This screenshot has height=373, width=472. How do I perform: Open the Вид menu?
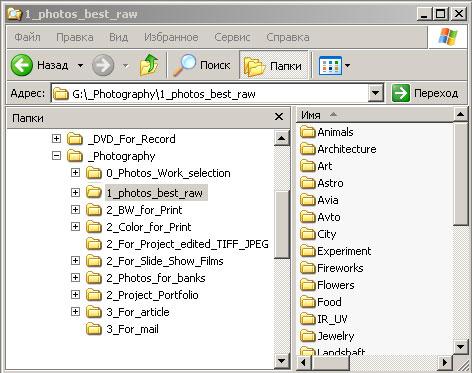[118, 37]
